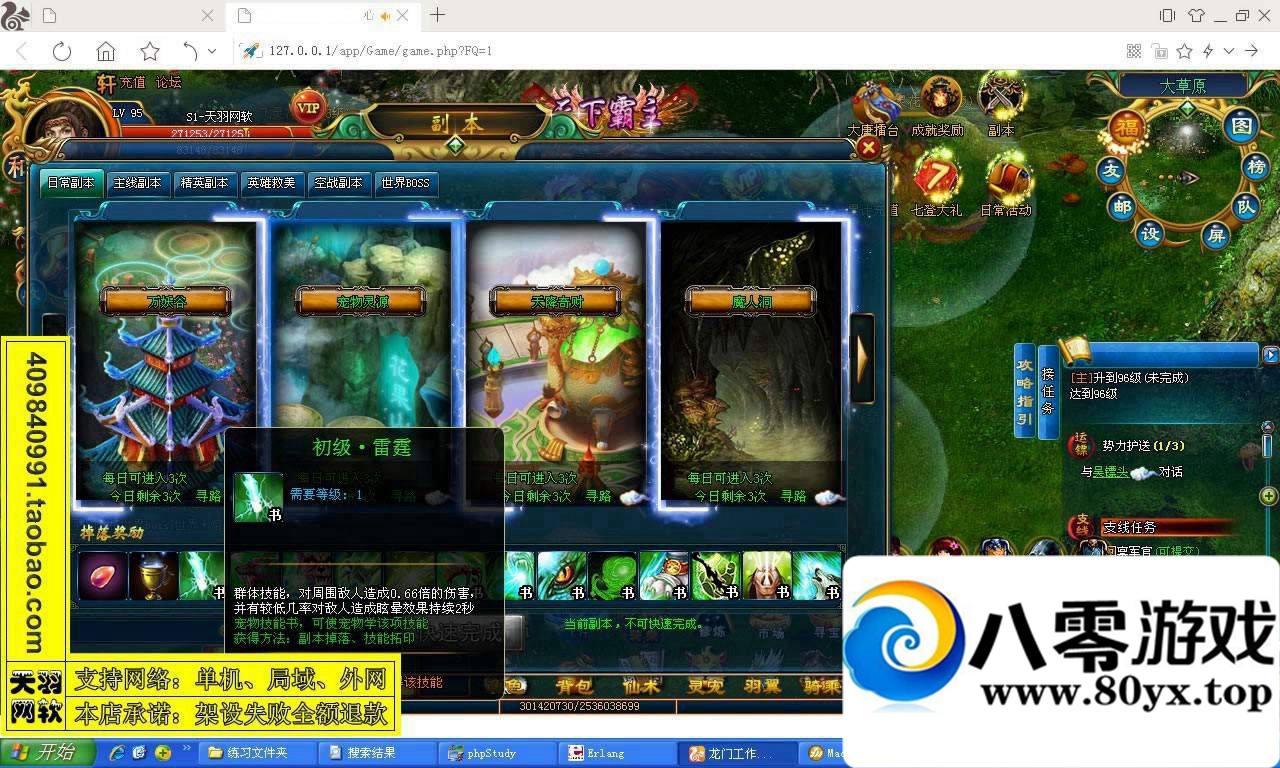Viewport: 1280px width, 768px height.
Task: Click the 充值 recharge link
Action: (x=132, y=83)
